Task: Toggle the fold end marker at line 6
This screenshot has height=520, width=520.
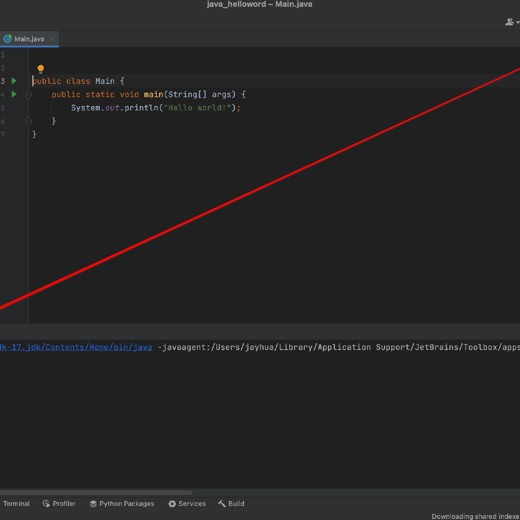Action: coord(29,121)
